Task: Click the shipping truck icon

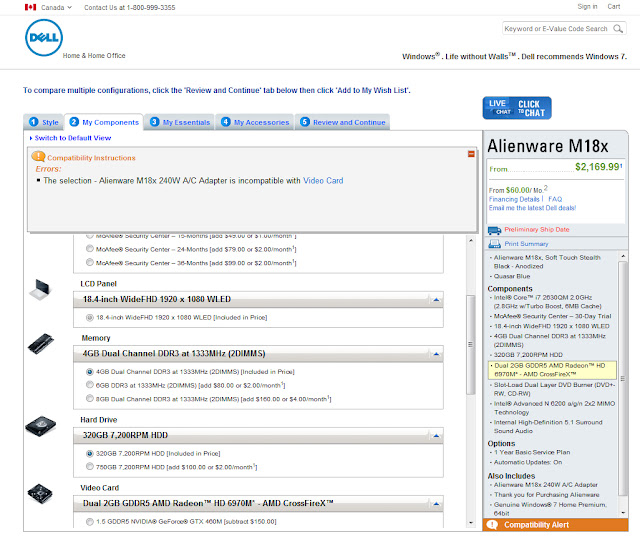Action: (x=494, y=230)
